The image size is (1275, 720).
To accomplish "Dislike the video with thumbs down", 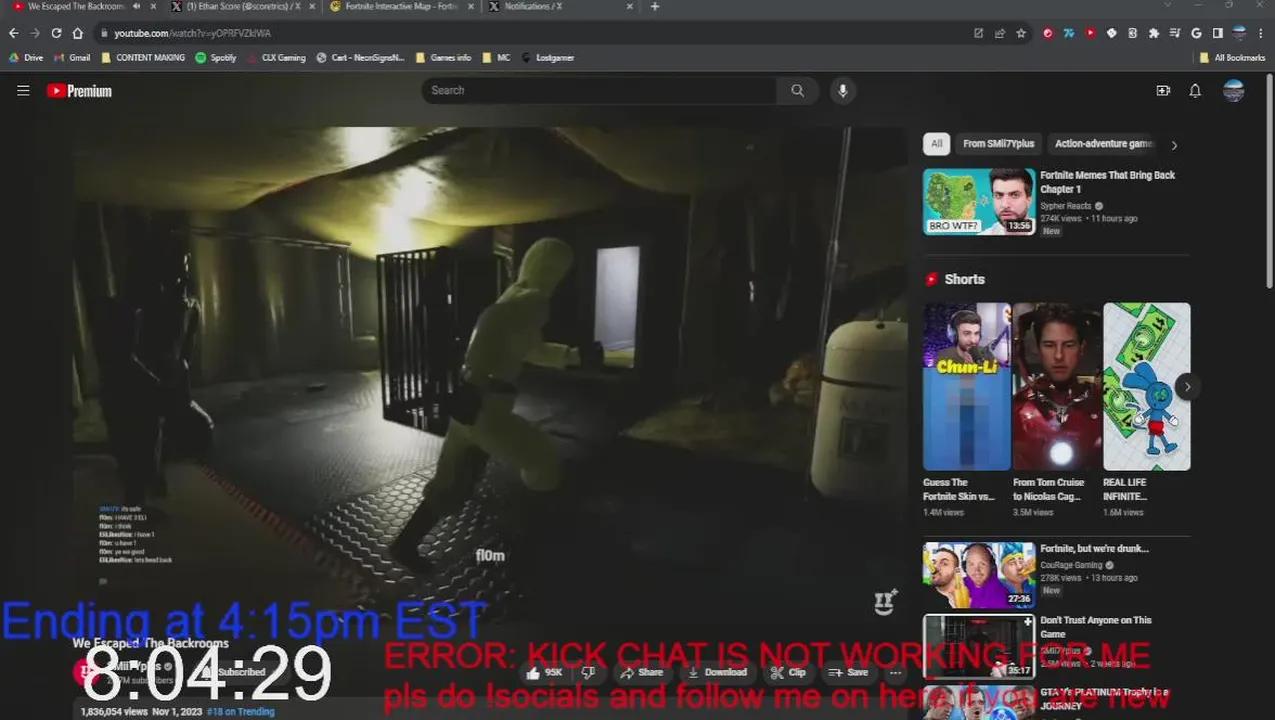I will click(x=589, y=673).
